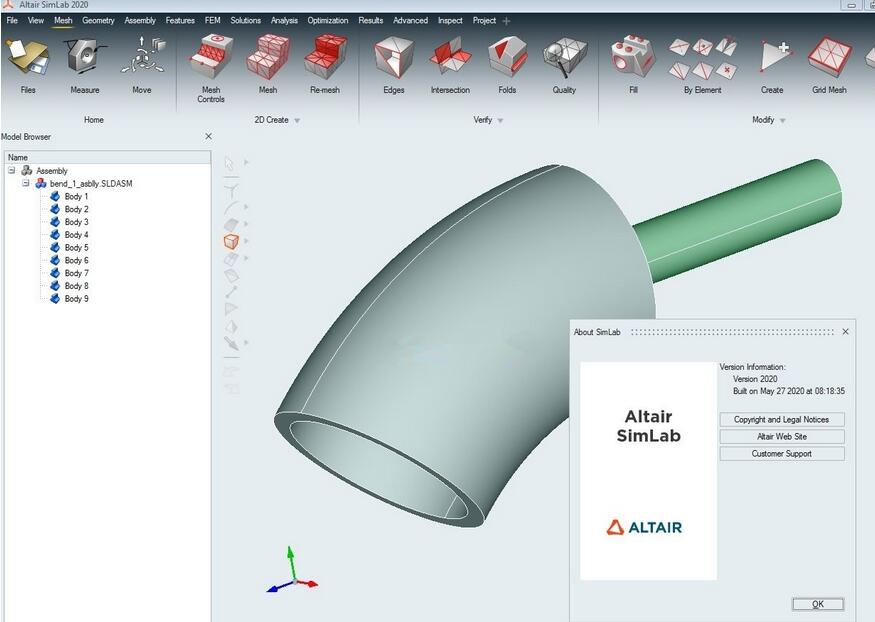Open the mesh Quality tool
The height and width of the screenshot is (622, 875).
point(564,65)
